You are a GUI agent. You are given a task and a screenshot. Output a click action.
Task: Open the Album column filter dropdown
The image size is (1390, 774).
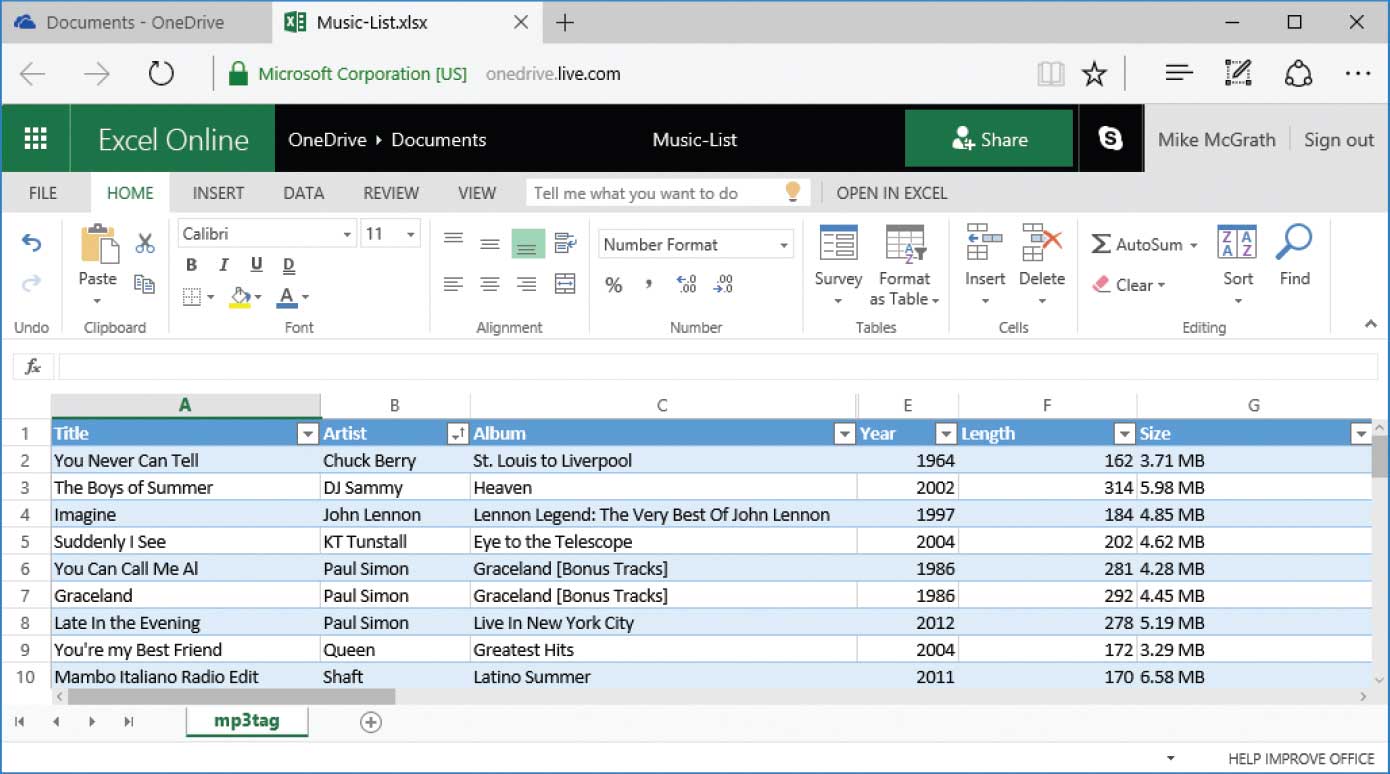pyautogui.click(x=845, y=434)
